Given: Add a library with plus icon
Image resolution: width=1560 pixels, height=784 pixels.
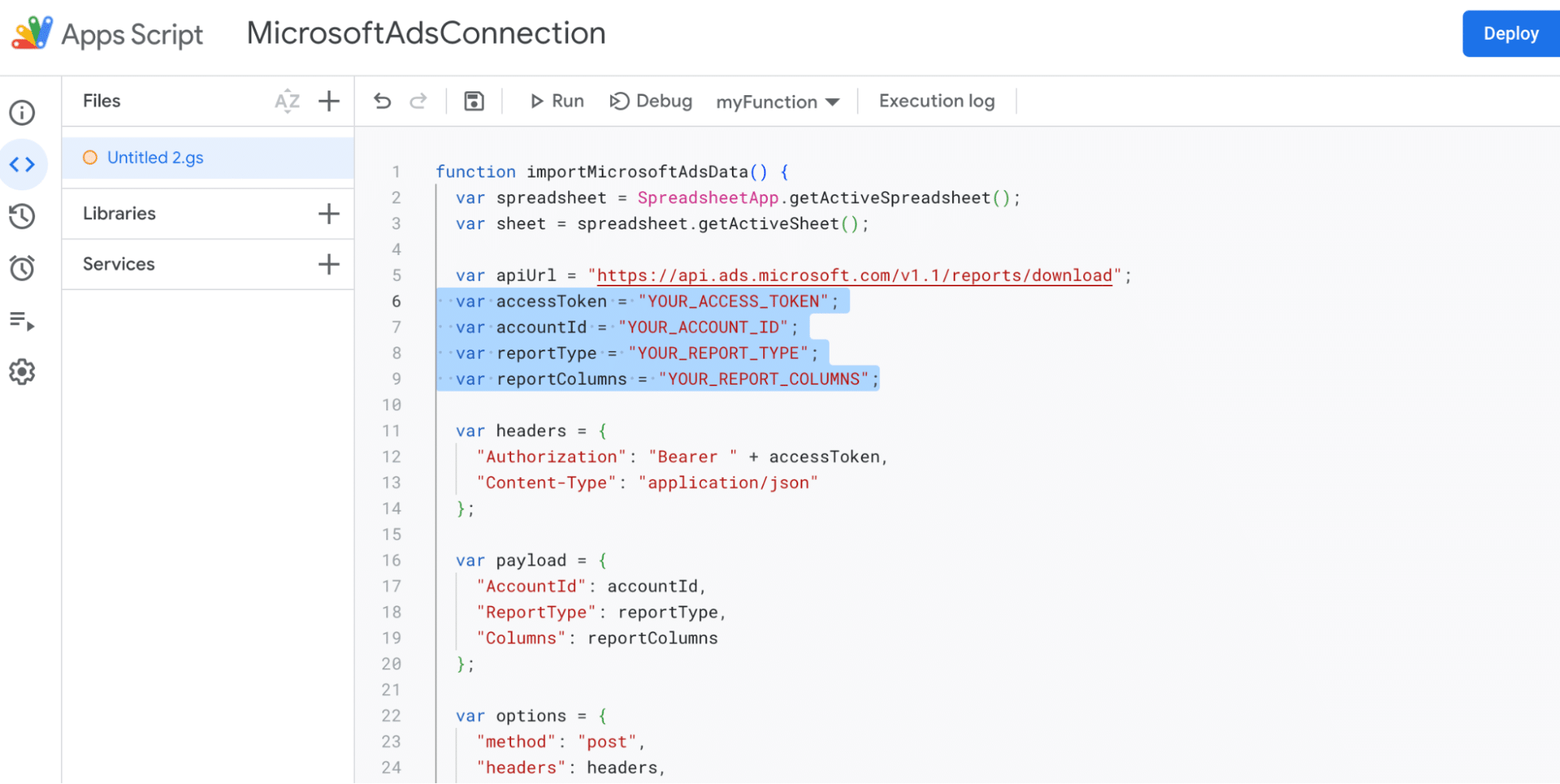Looking at the screenshot, I should (x=329, y=214).
